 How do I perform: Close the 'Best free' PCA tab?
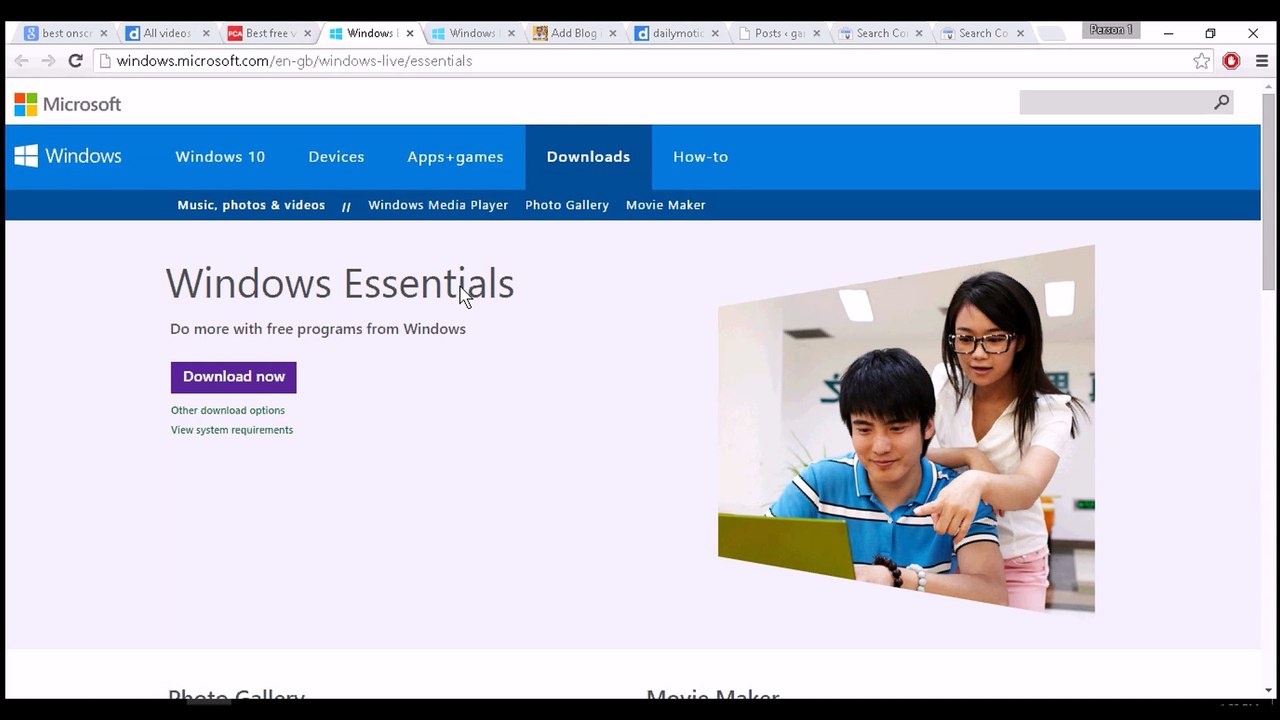click(x=307, y=33)
